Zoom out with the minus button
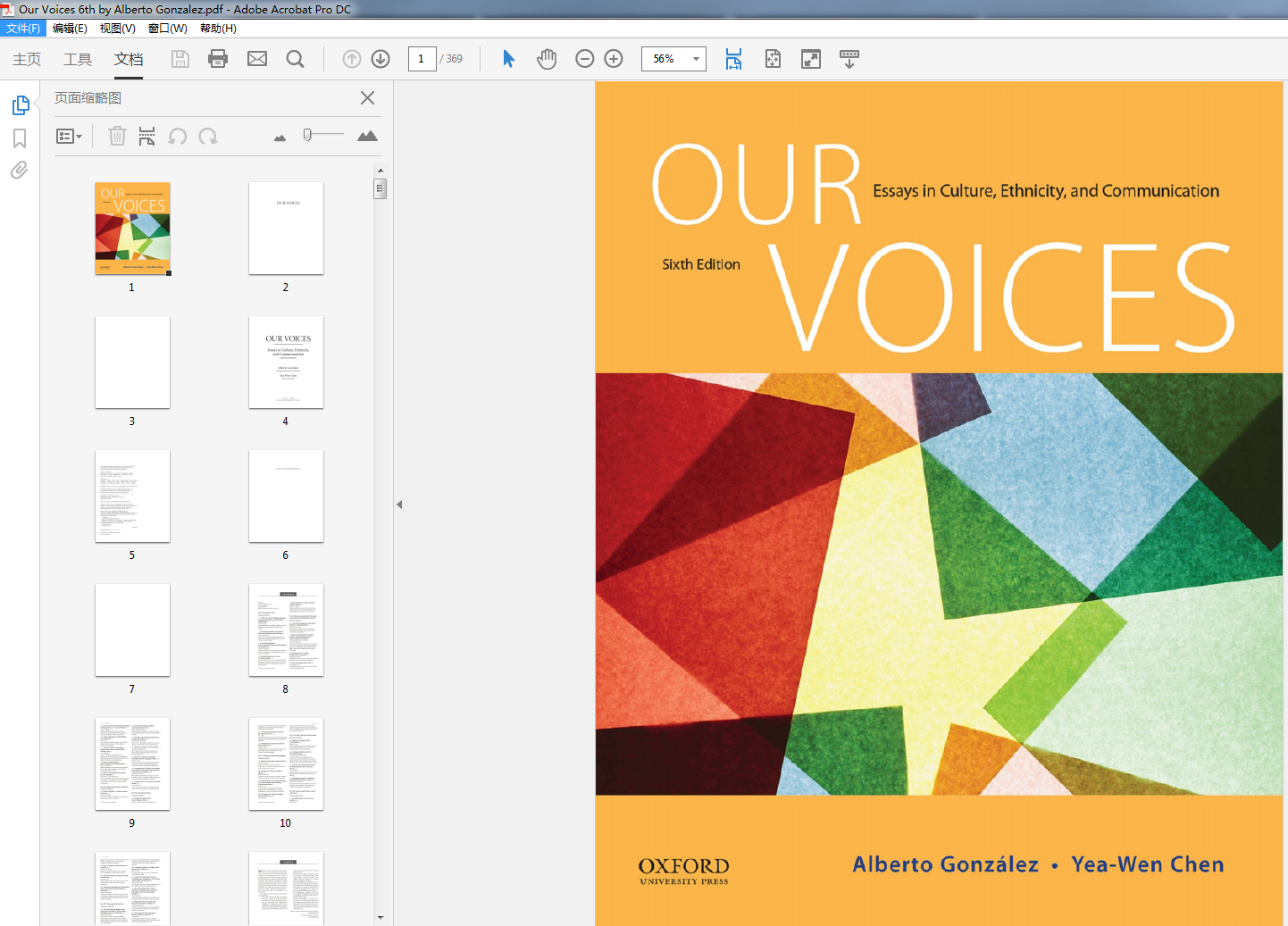1288x926 pixels. [x=585, y=59]
